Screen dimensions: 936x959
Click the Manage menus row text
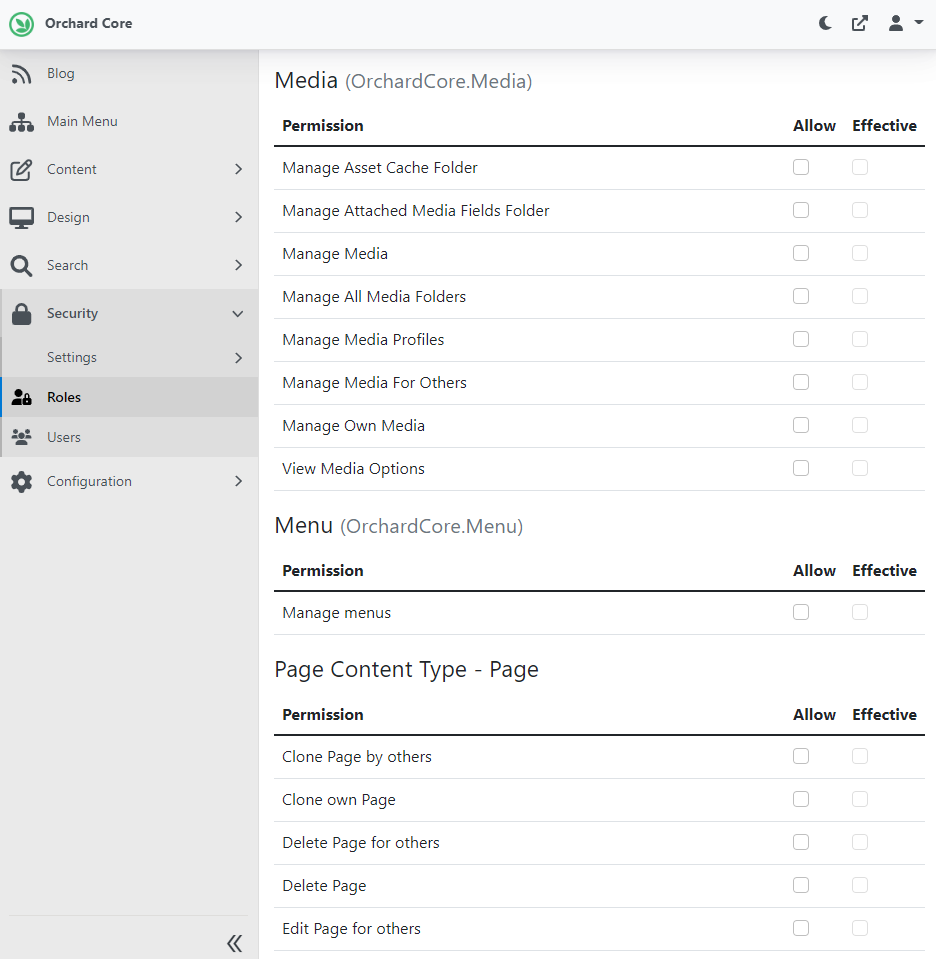(336, 613)
